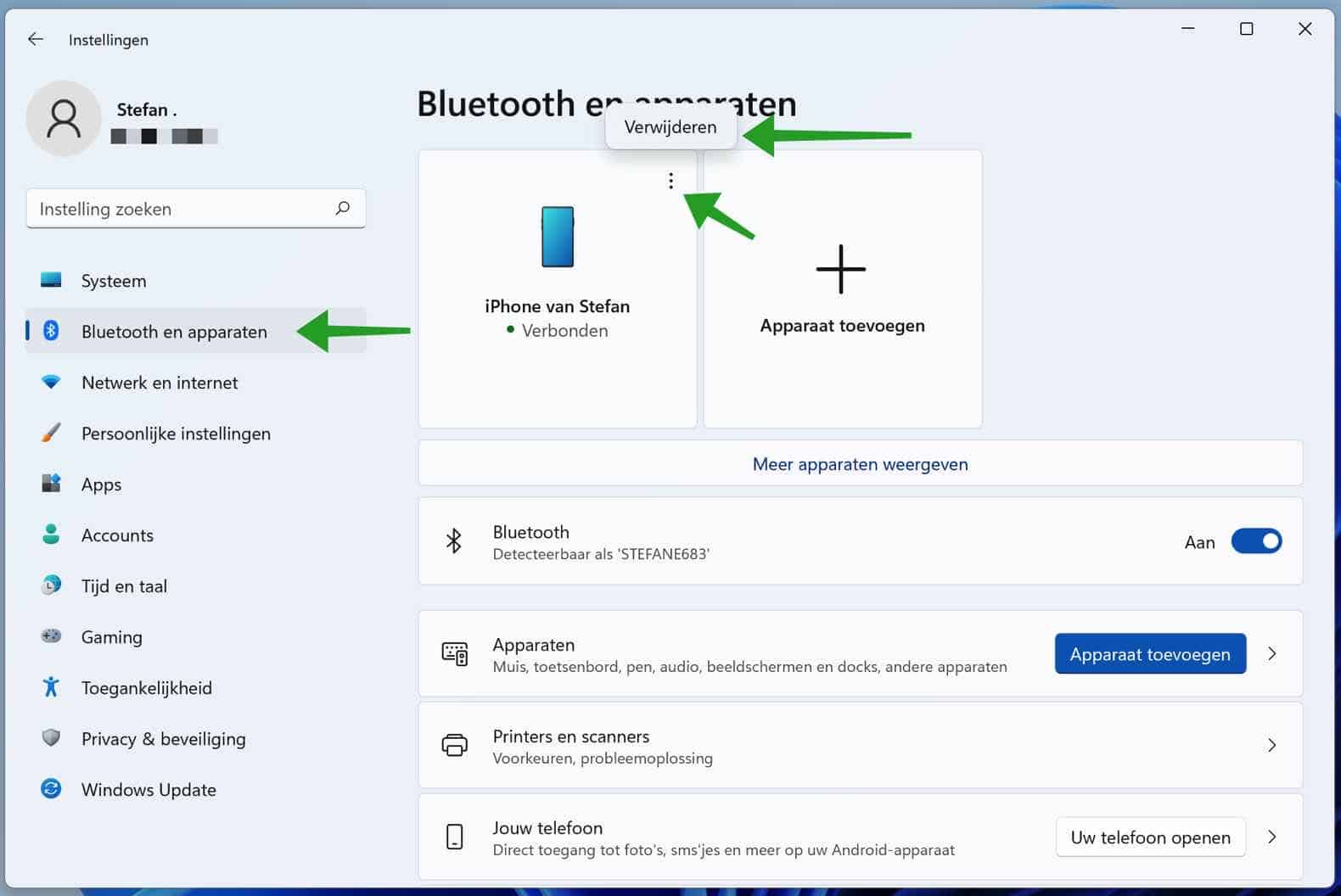
Task: Click the Stefan account name
Action: 146,110
